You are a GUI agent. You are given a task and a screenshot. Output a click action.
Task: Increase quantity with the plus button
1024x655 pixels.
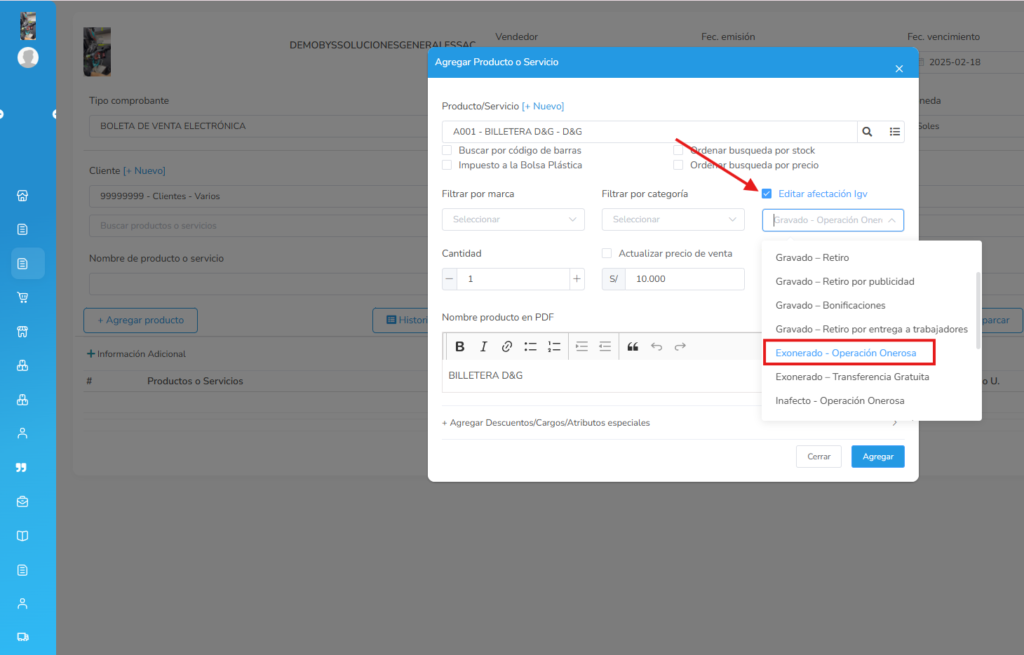[577, 279]
